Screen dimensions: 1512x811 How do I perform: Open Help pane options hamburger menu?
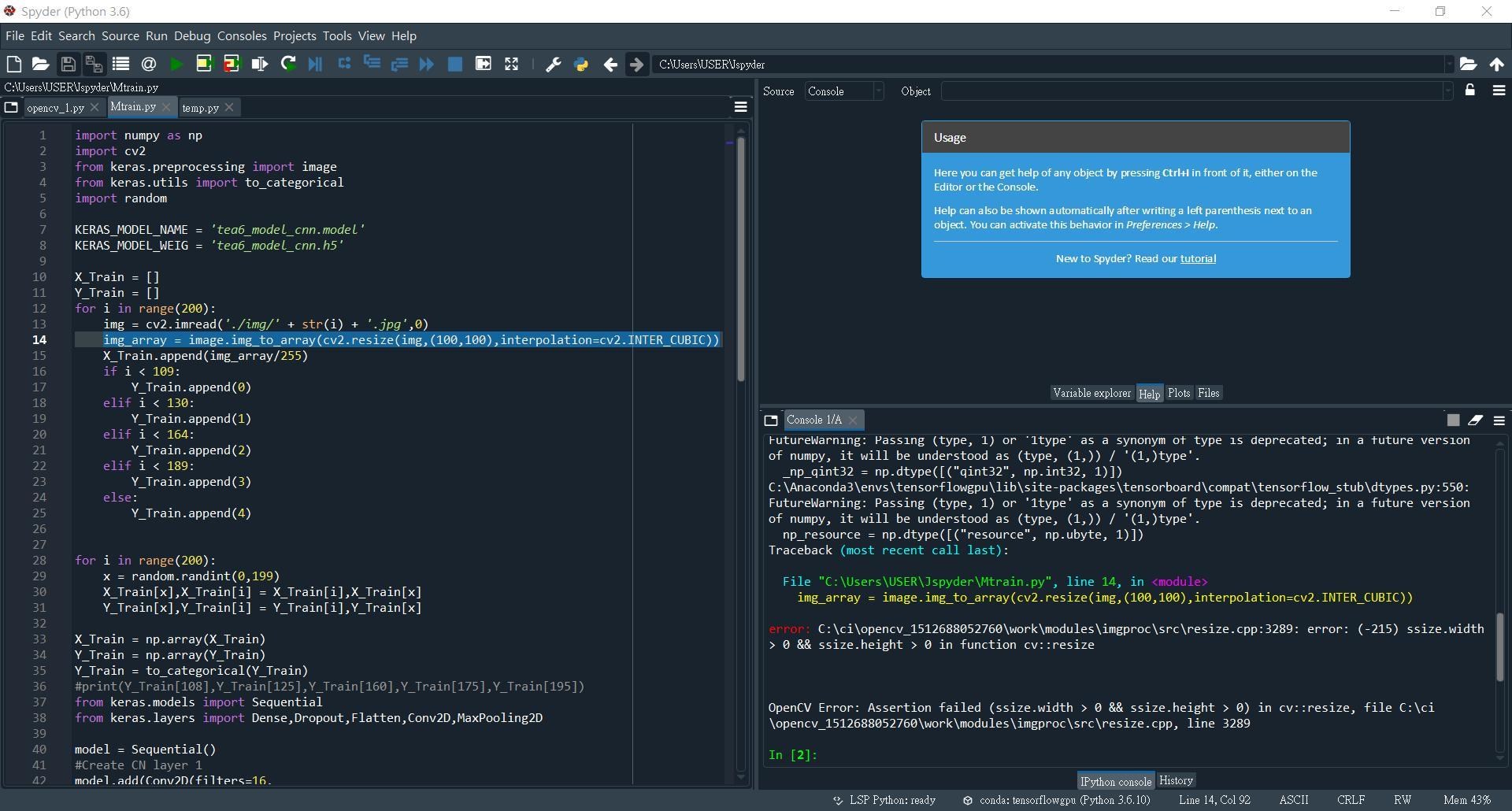point(1499,91)
